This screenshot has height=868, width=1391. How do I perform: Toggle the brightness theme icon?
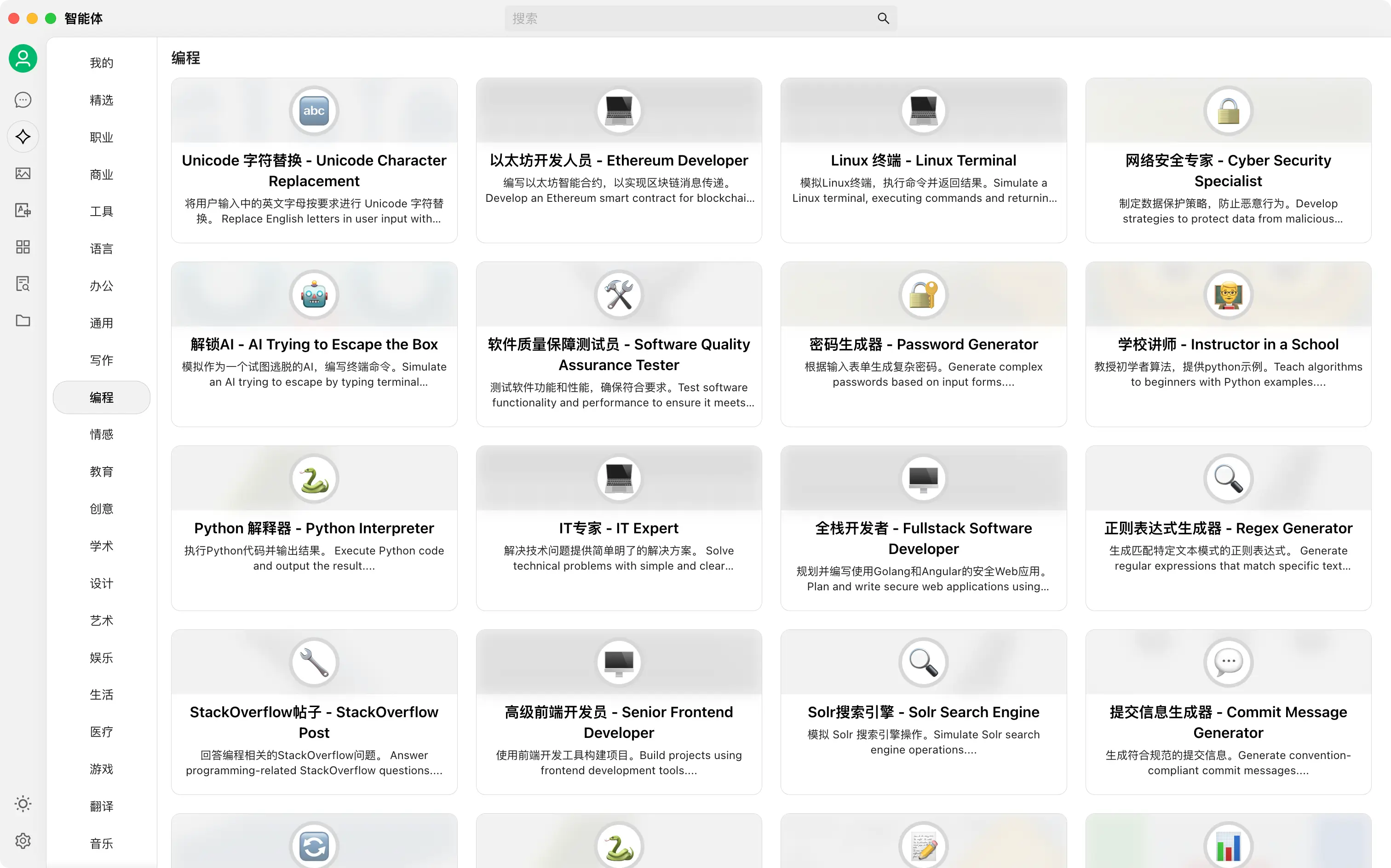pos(23,804)
